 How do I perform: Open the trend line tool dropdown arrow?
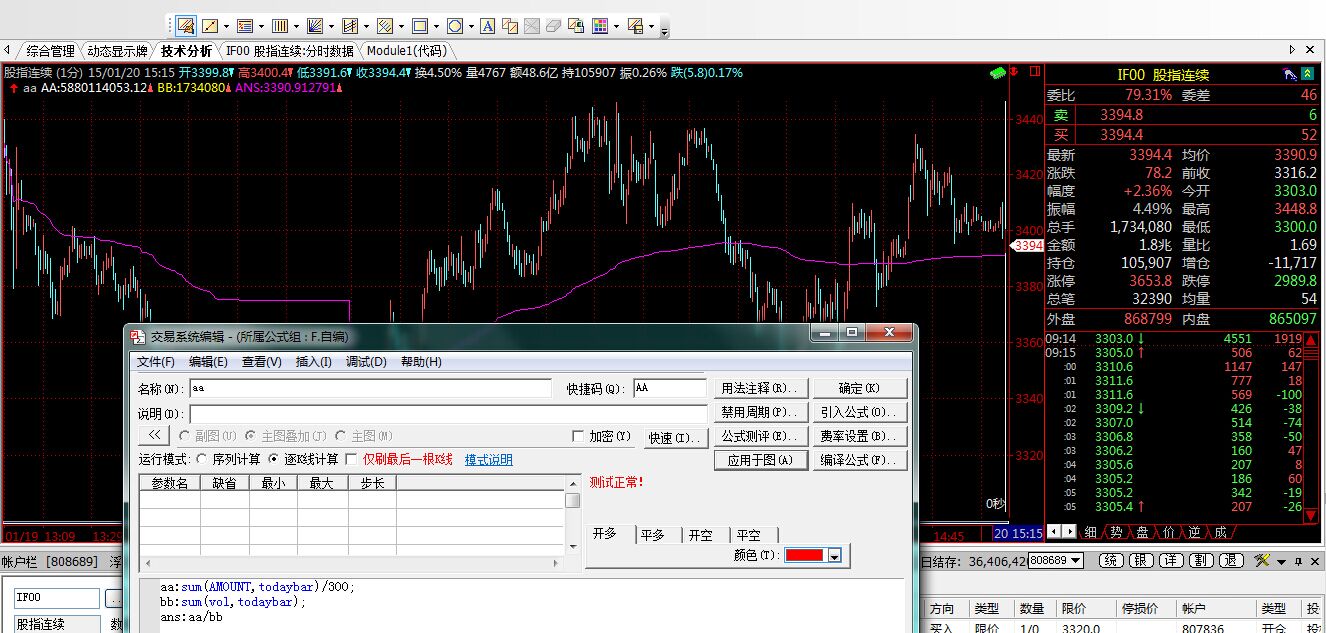coord(226,26)
